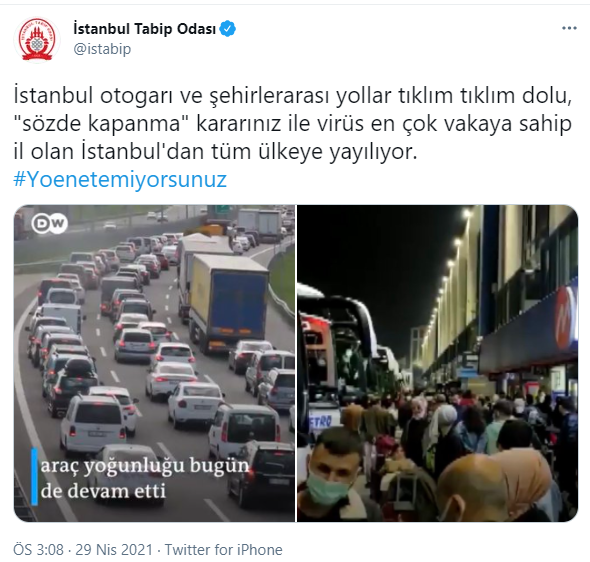Click the DW logo on the left image
The width and height of the screenshot is (590, 562).
(49, 223)
